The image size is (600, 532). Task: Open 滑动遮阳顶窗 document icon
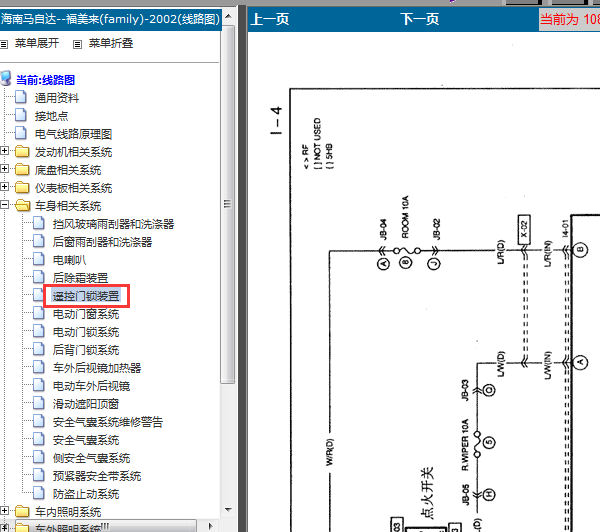coord(39,403)
